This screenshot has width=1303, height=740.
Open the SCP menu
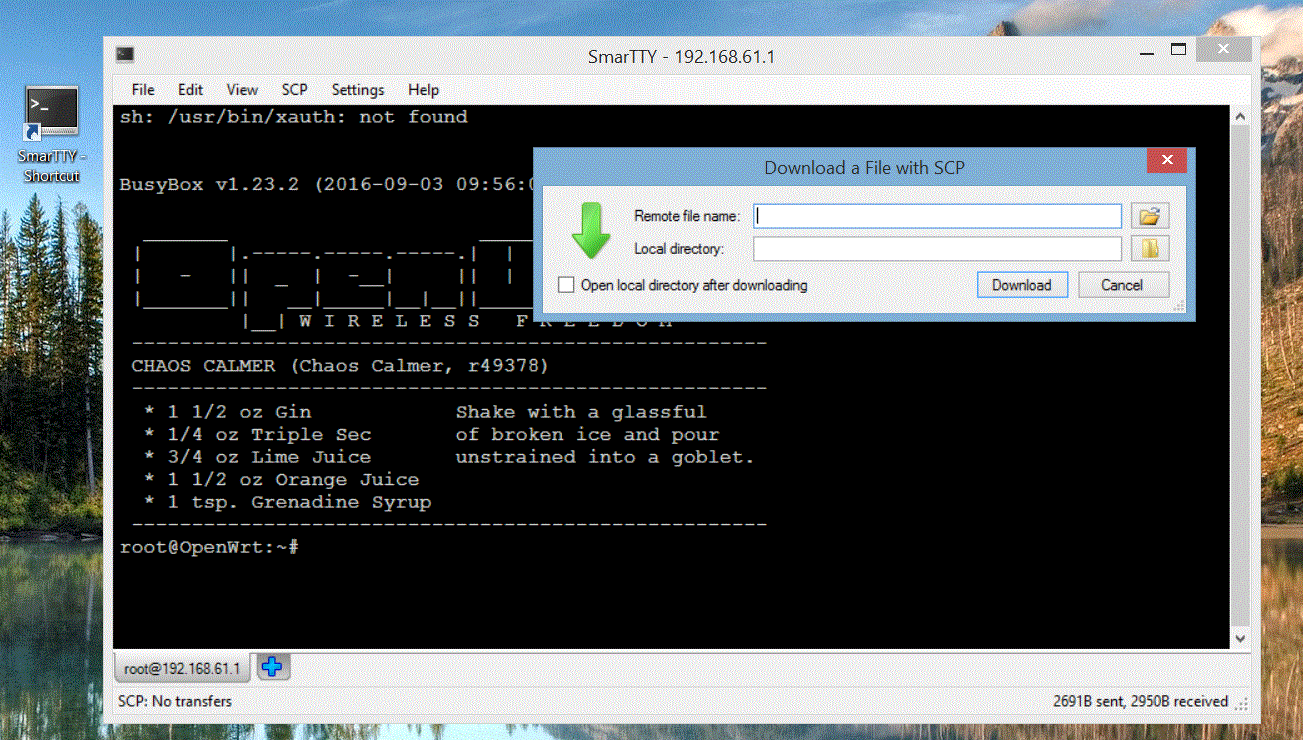tap(295, 89)
